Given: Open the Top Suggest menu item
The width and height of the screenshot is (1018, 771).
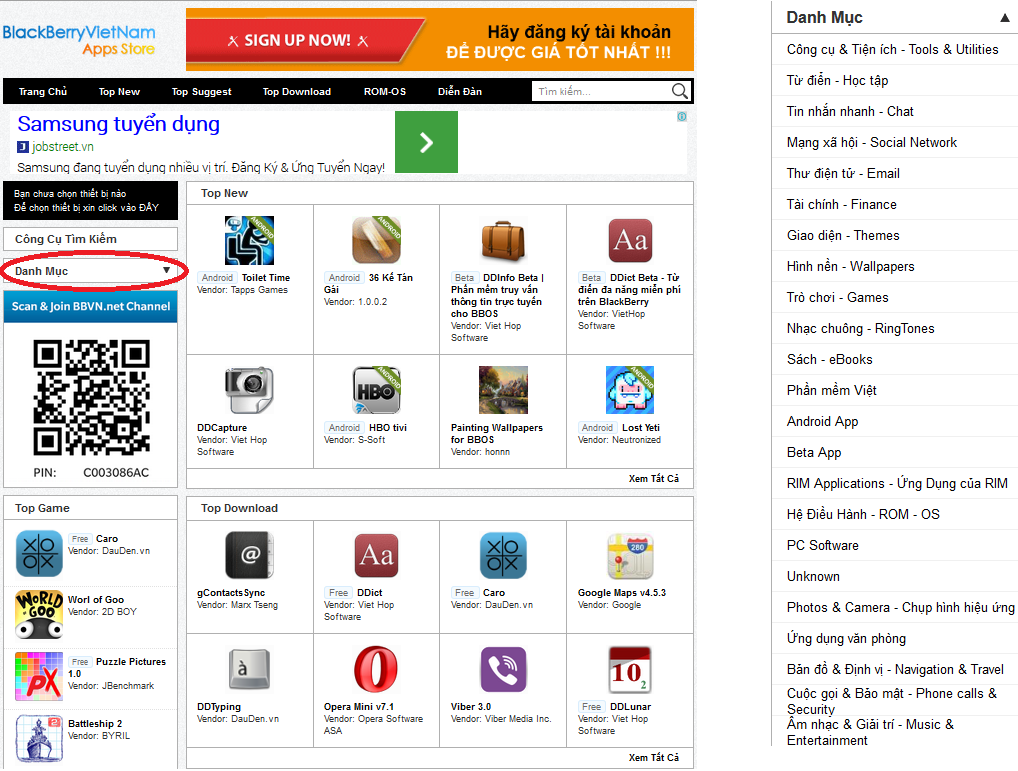Looking at the screenshot, I should 201,92.
